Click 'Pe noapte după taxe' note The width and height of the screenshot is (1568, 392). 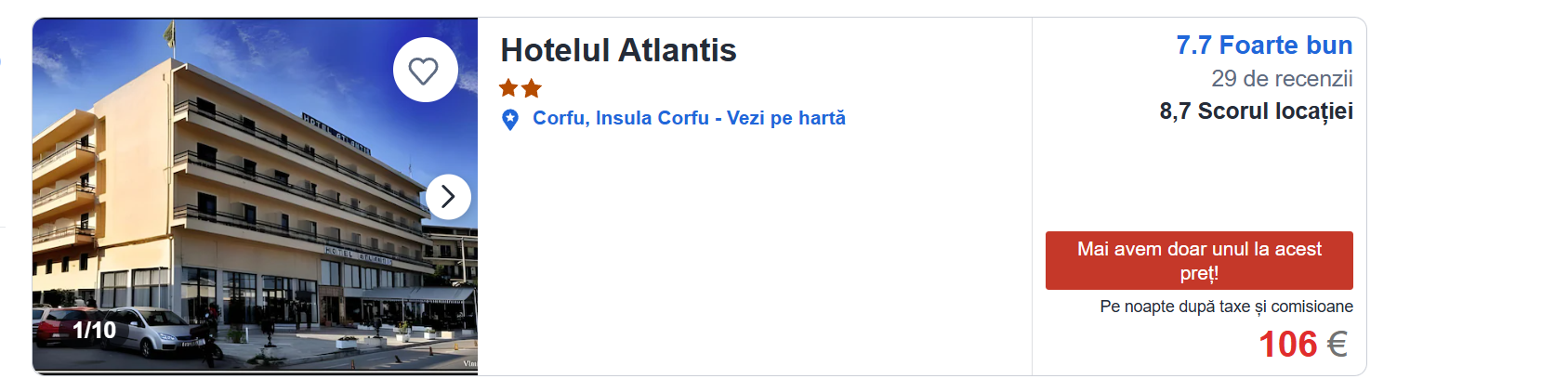1226,307
